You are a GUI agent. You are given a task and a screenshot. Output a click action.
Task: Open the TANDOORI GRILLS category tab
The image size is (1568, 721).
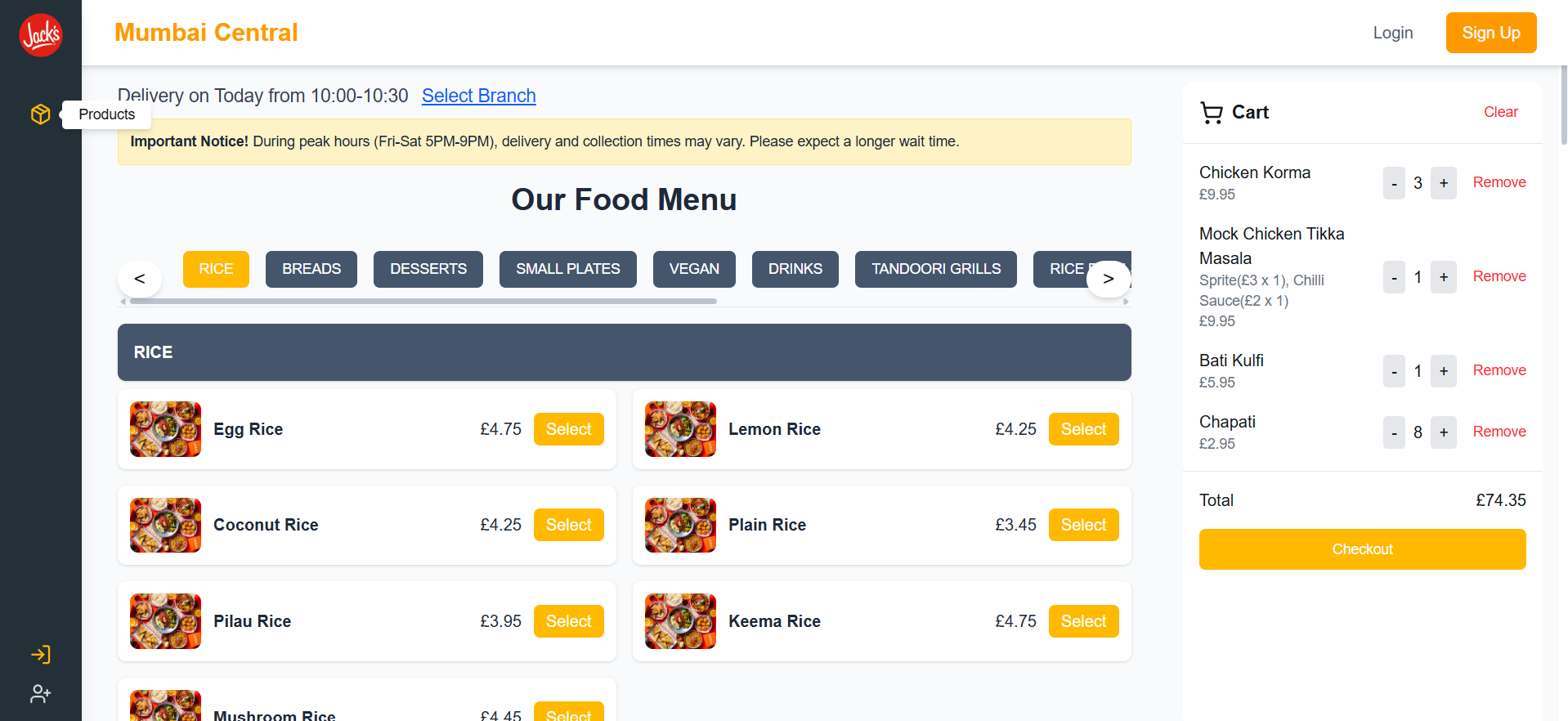pos(935,269)
